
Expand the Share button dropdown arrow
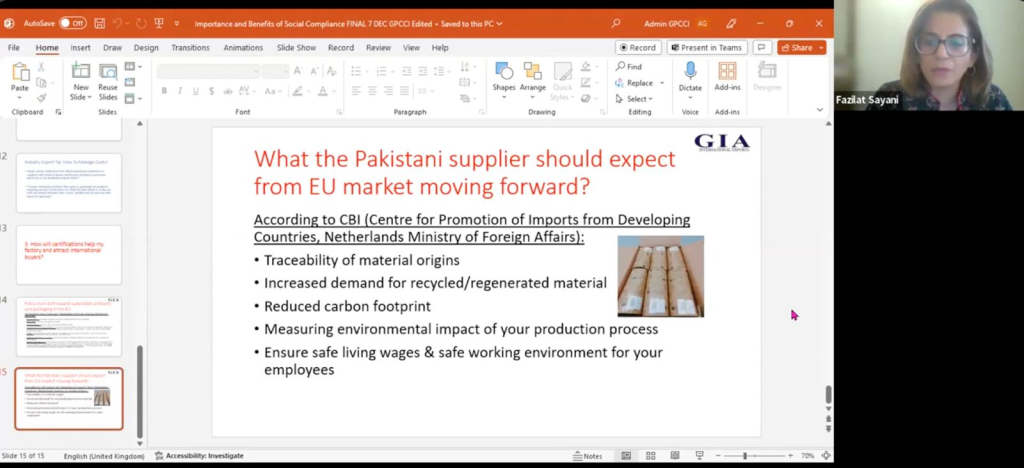(x=821, y=47)
